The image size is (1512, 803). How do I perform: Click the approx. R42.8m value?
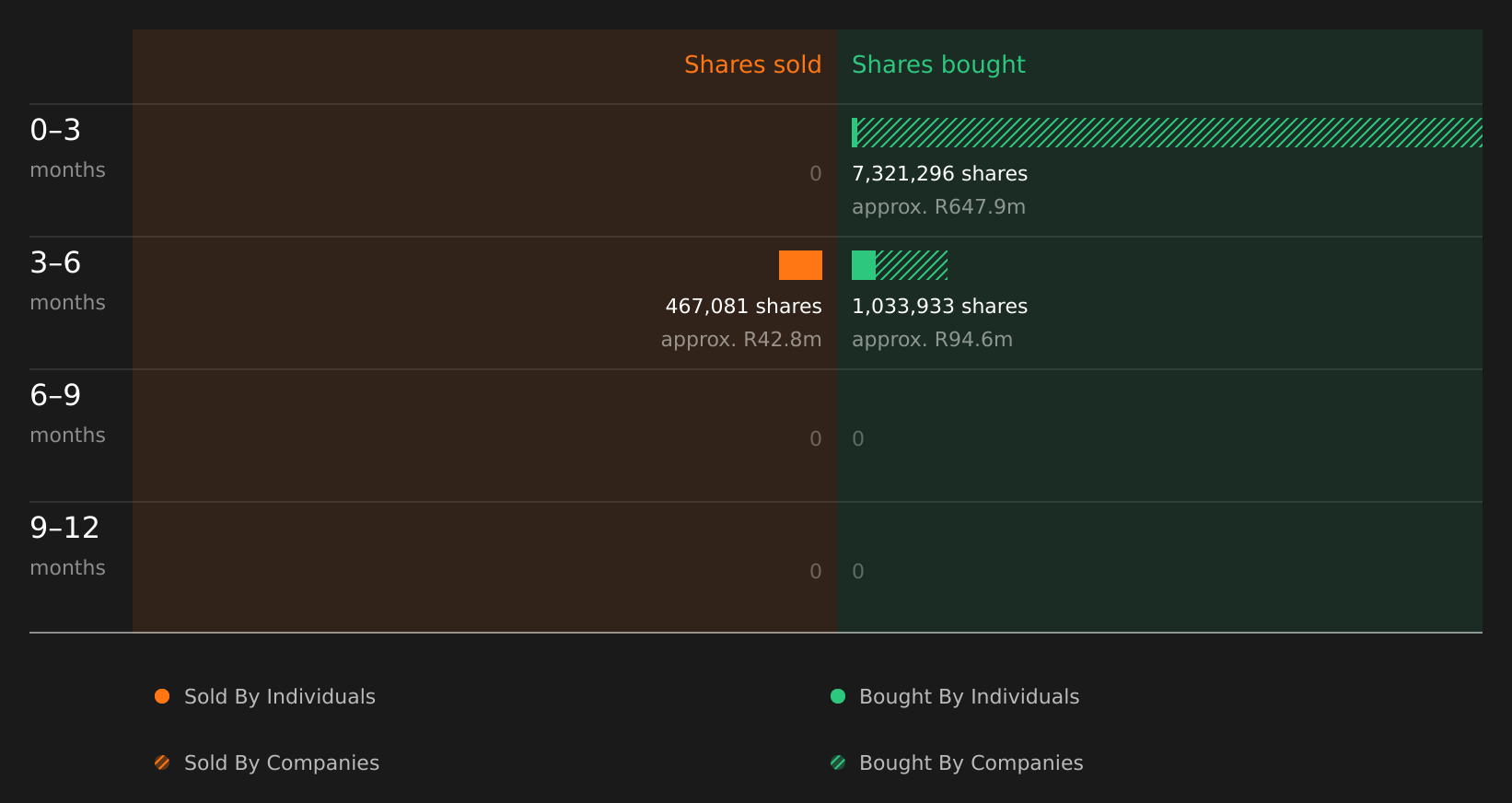(x=741, y=340)
